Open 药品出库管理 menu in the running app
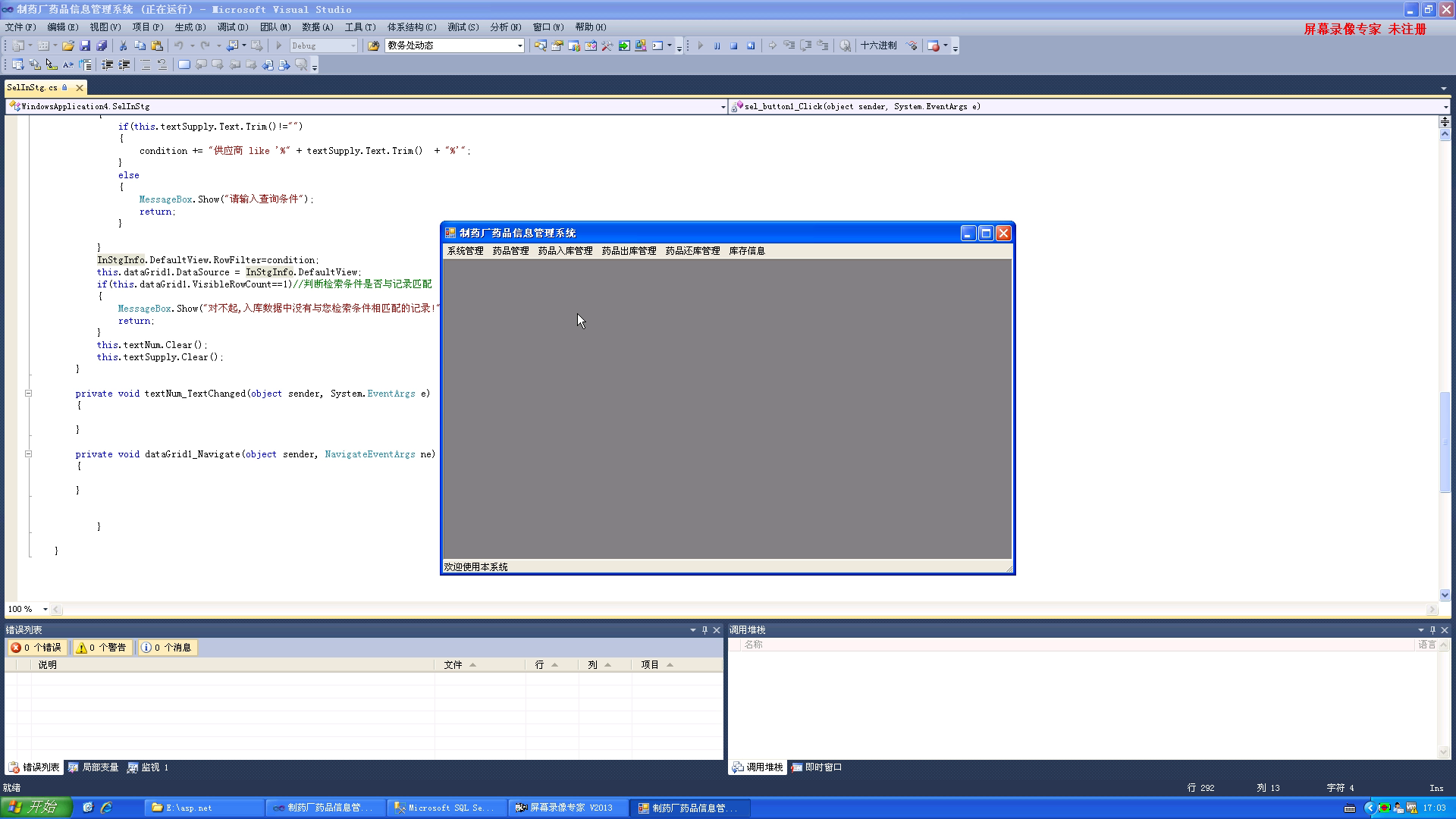This screenshot has width=1456, height=819. coord(629,251)
